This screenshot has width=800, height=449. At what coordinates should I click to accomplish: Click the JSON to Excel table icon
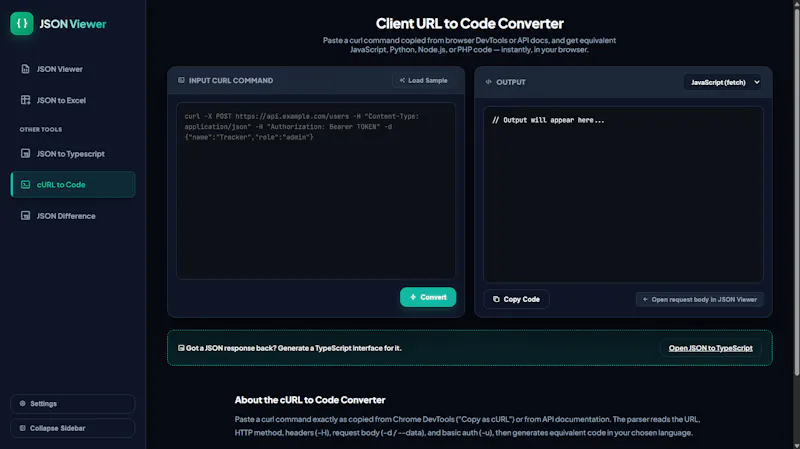pyautogui.click(x=26, y=100)
